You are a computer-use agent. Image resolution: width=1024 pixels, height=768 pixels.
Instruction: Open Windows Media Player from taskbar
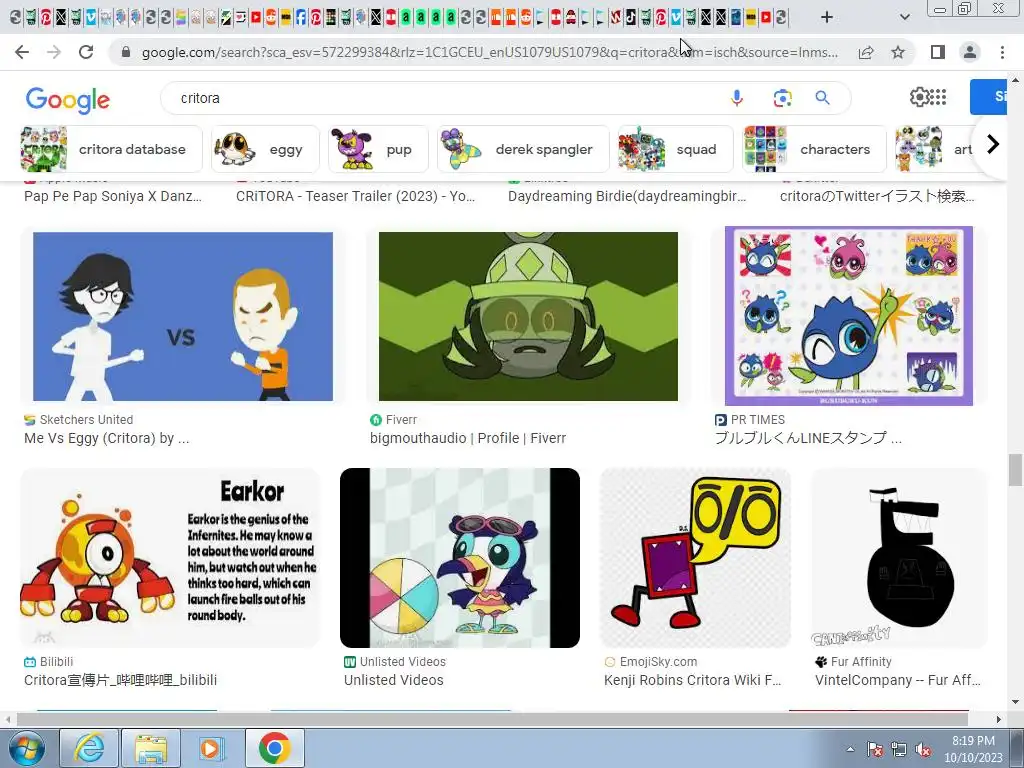coord(212,748)
